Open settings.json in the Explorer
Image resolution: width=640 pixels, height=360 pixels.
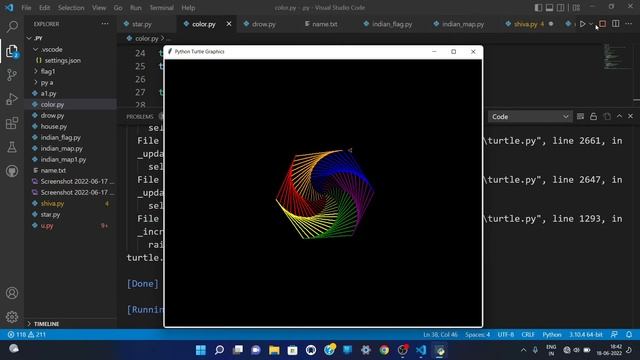point(71,60)
